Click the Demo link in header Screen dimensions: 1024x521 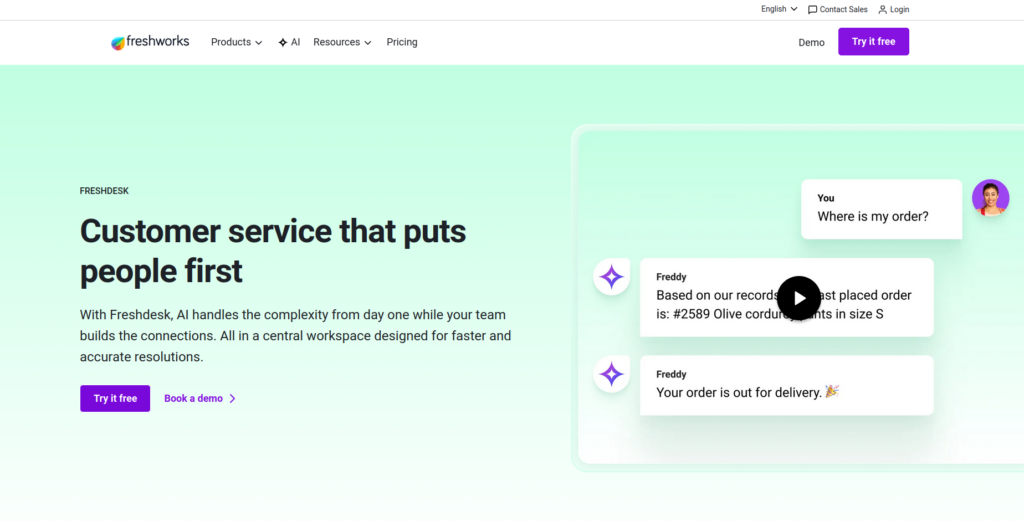pos(811,42)
